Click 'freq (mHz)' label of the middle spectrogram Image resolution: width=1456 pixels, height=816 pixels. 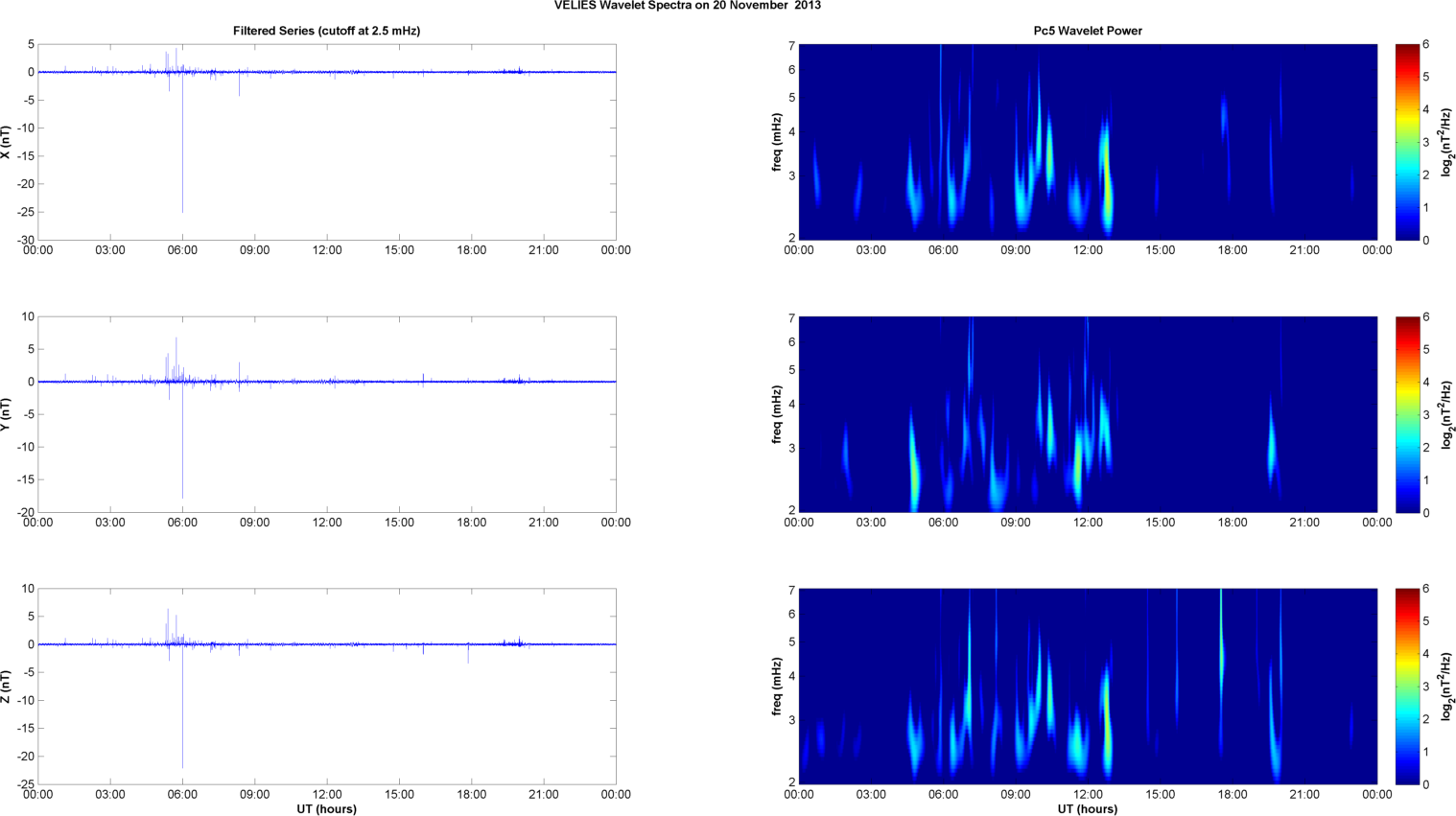[x=776, y=414]
